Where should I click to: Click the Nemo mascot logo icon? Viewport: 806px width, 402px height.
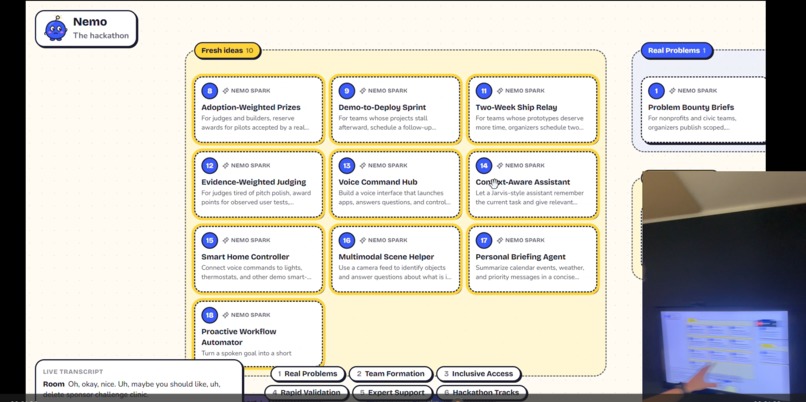coord(56,29)
